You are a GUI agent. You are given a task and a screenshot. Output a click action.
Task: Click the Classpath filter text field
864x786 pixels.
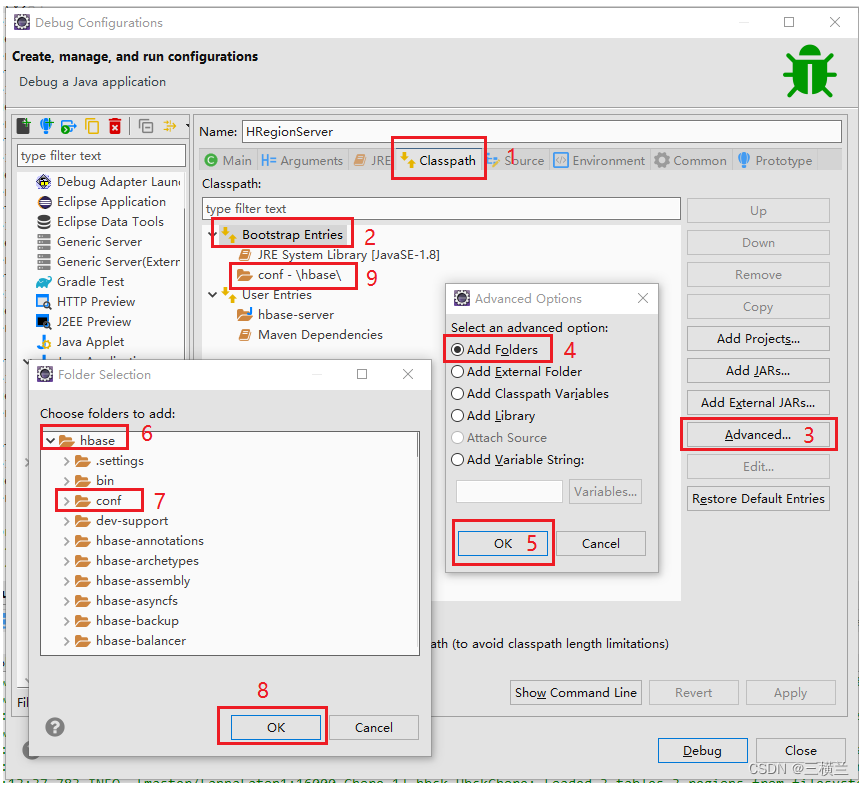click(441, 208)
